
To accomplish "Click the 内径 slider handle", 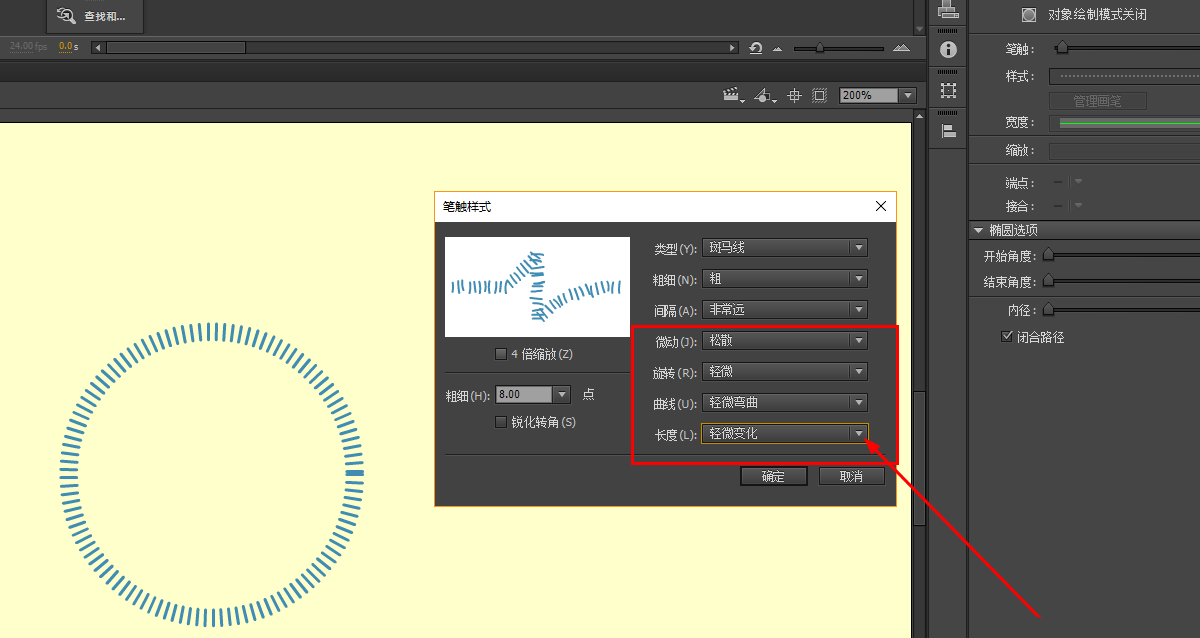I will click(1048, 310).
